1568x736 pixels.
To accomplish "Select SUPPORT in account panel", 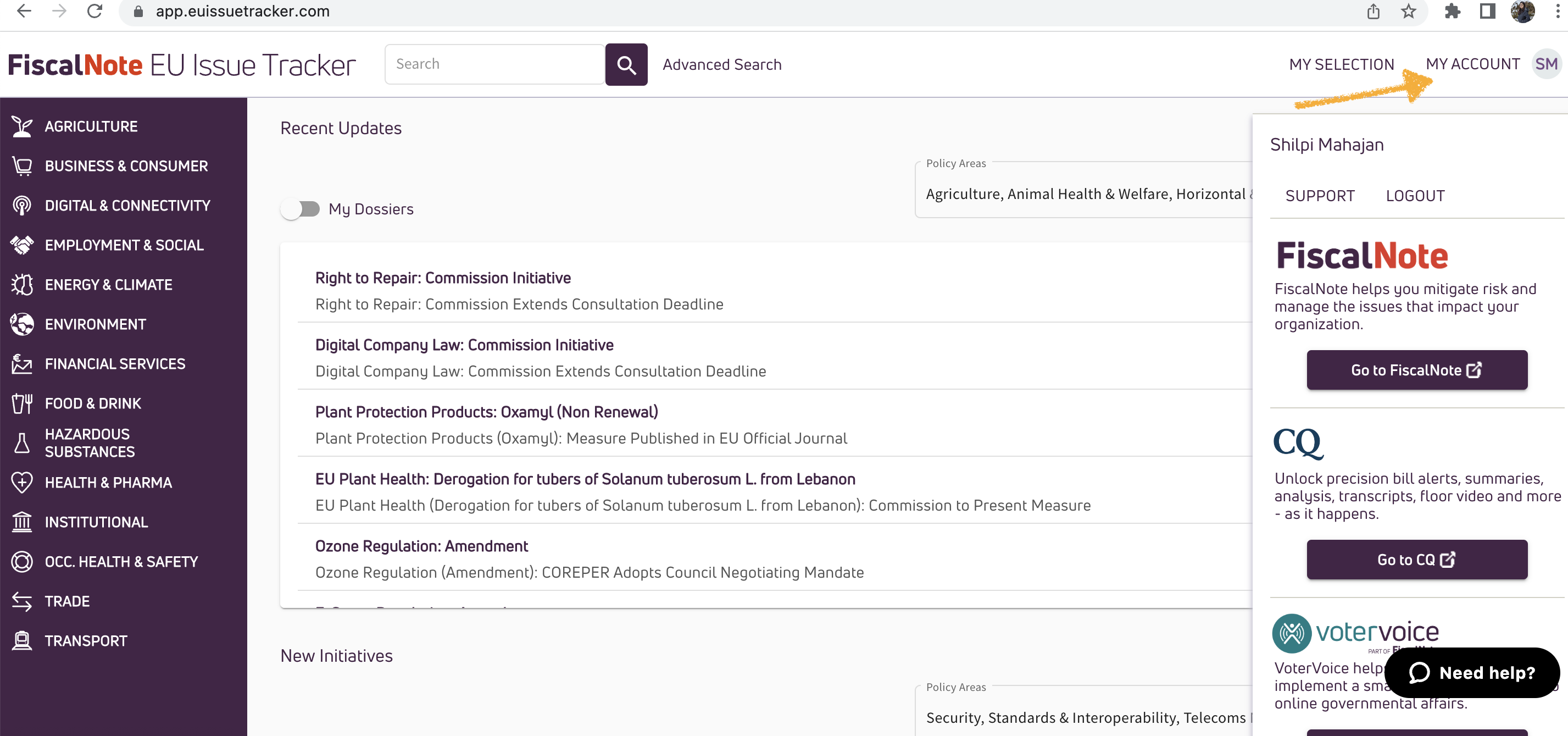I will [1320, 196].
